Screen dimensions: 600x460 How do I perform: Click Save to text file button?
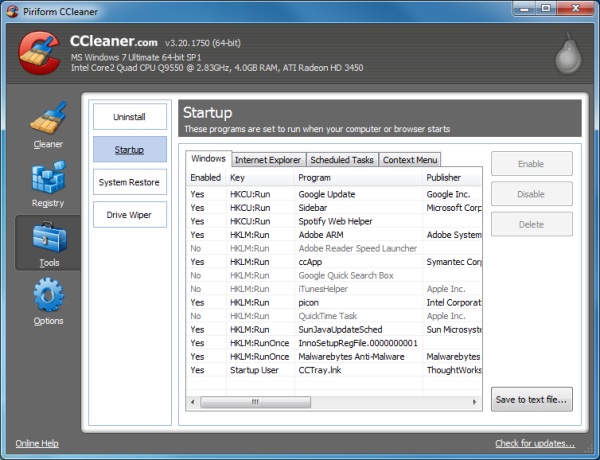coord(532,400)
